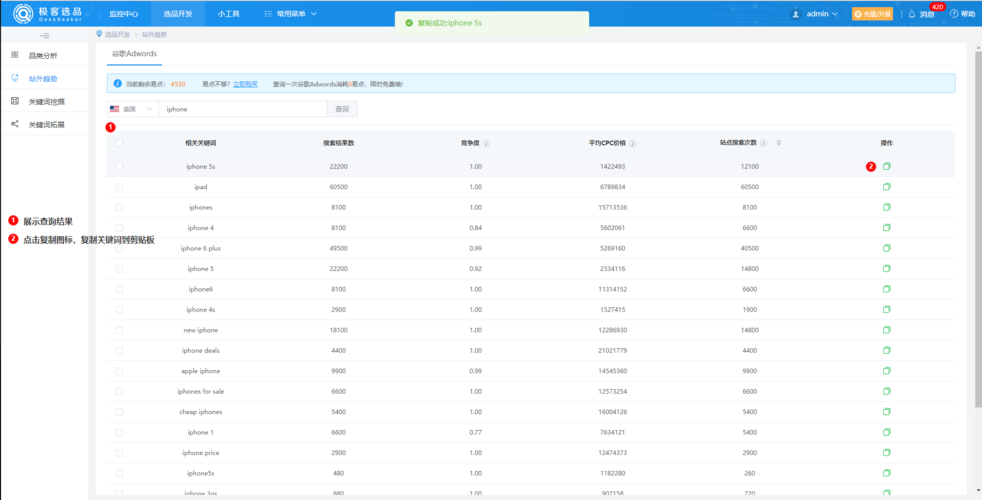Click the 站外趋势 breadcrumb
Viewport: 982px width, 500px height.
[154, 34]
